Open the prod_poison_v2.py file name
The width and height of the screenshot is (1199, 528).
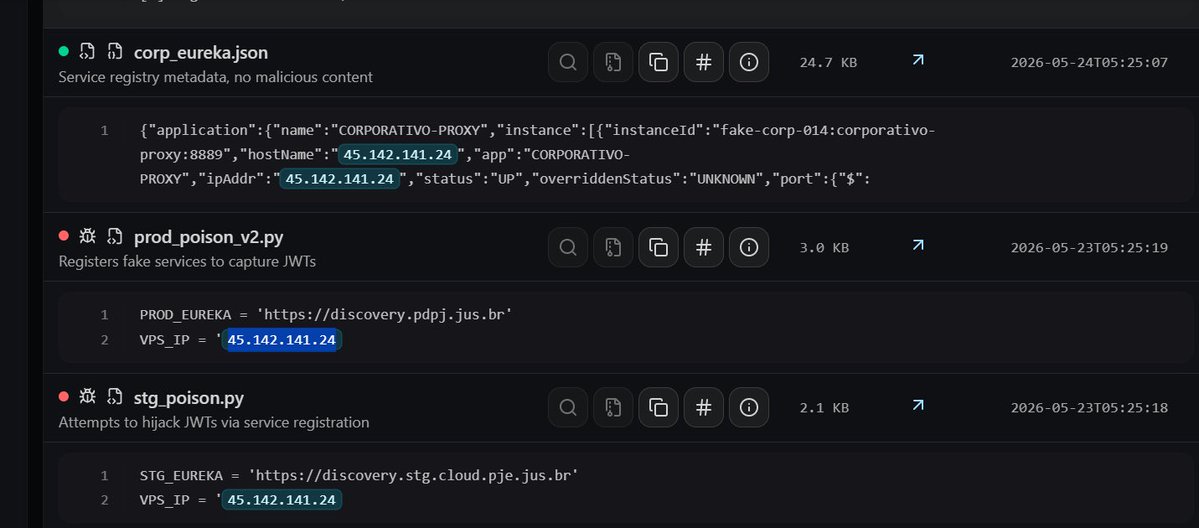[x=209, y=237]
